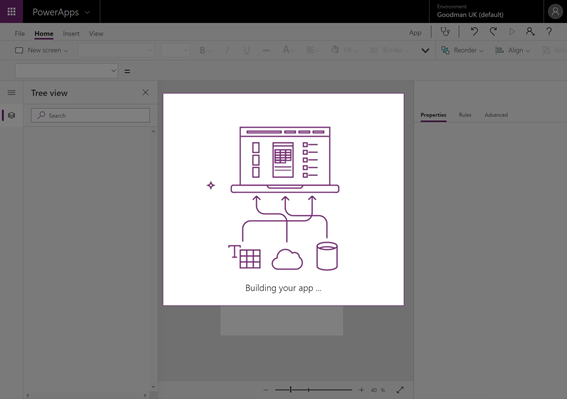The image size is (567, 399).
Task: Click the Tree view scroll up arrow
Action: click(x=153, y=131)
